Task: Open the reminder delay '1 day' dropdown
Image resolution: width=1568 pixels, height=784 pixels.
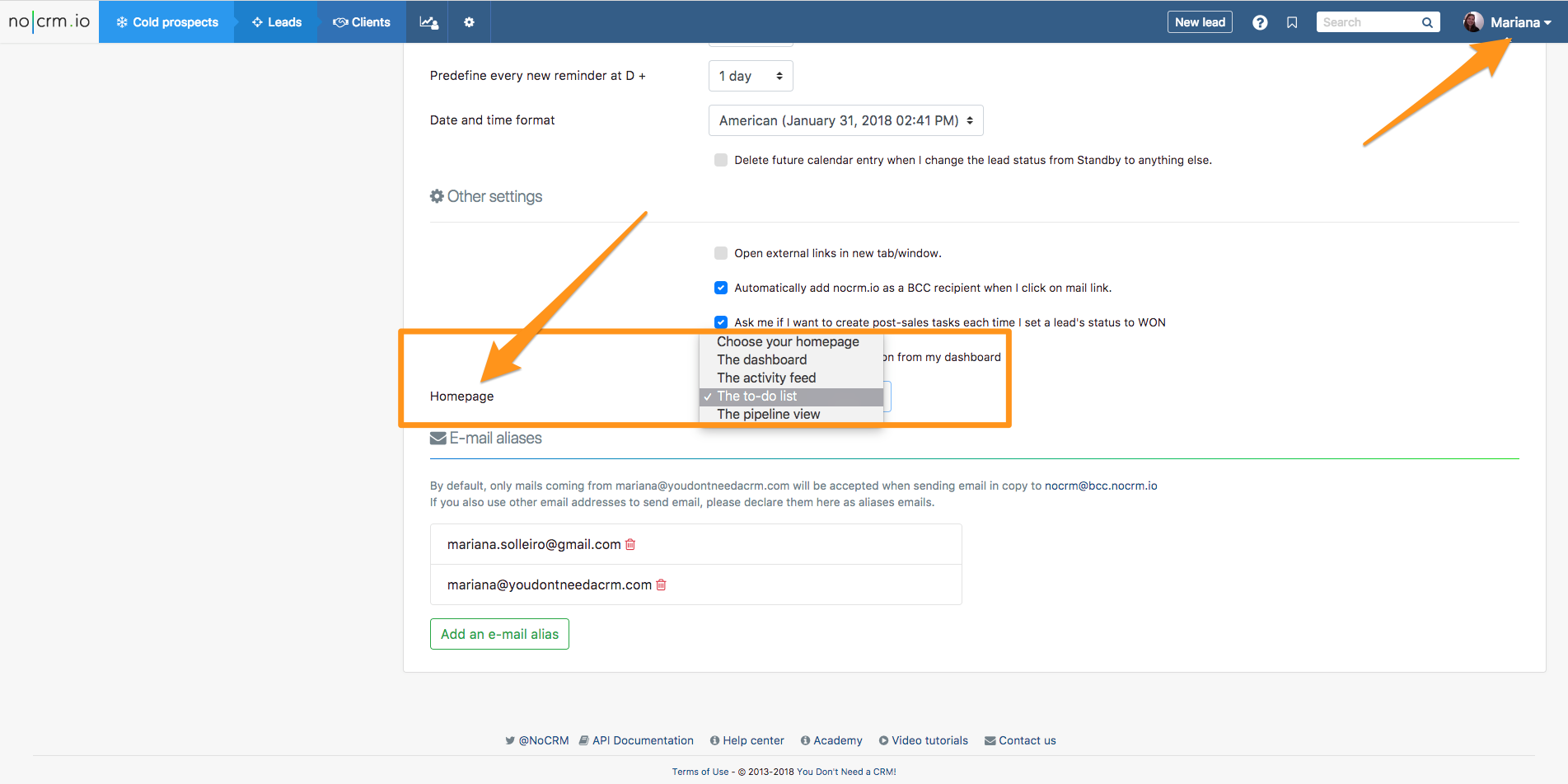Action: (751, 76)
